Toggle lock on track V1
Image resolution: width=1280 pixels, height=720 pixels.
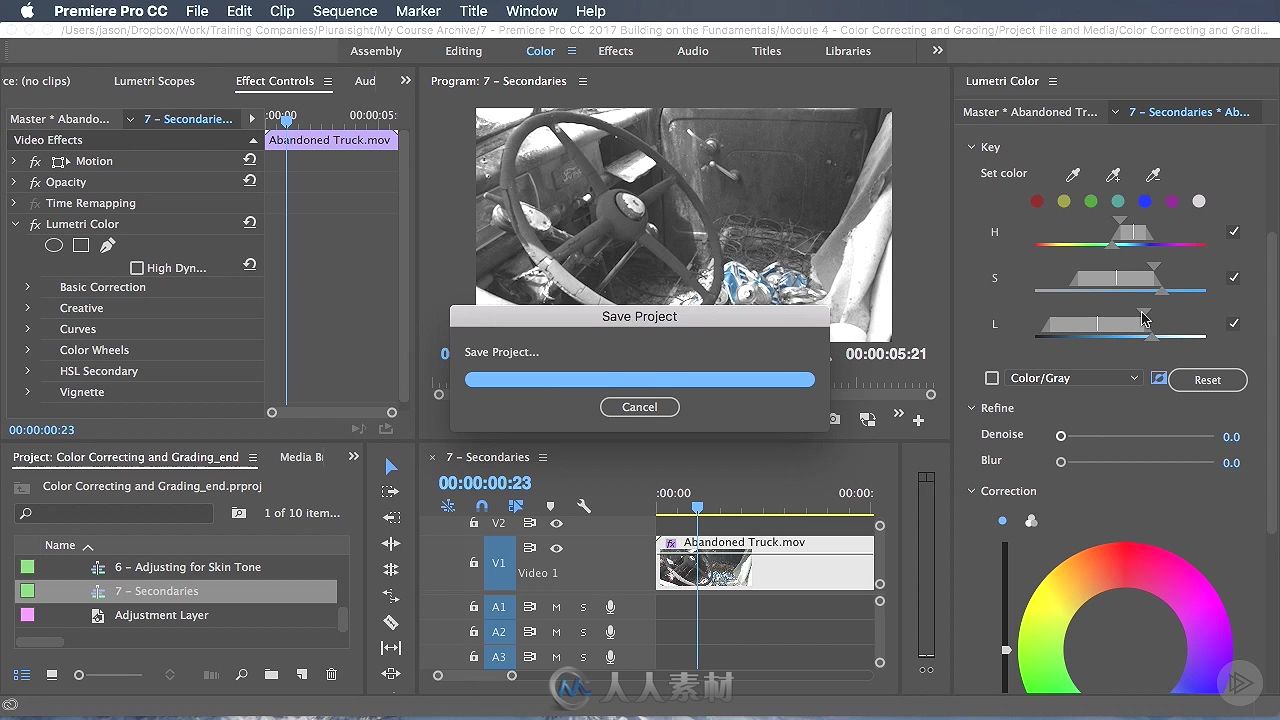coord(474,563)
